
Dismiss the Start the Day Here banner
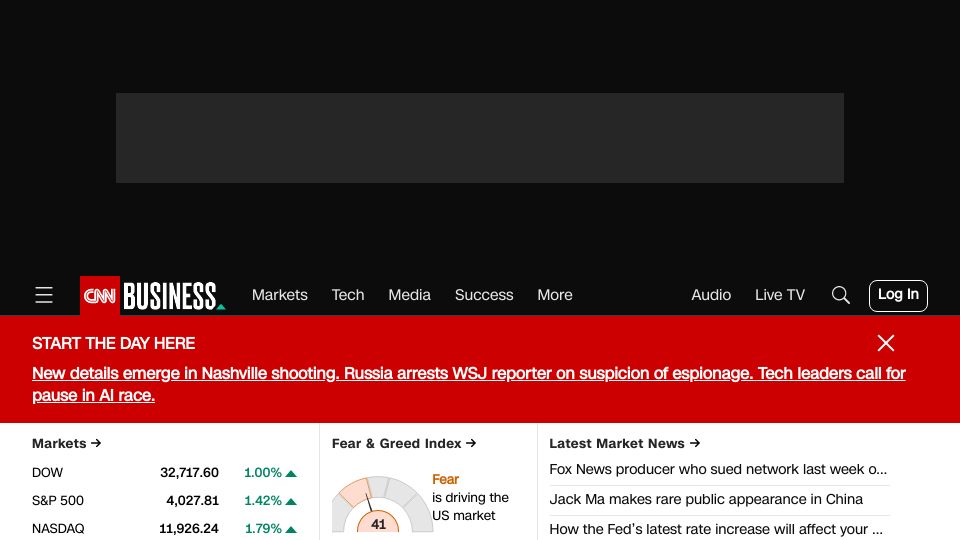(886, 343)
